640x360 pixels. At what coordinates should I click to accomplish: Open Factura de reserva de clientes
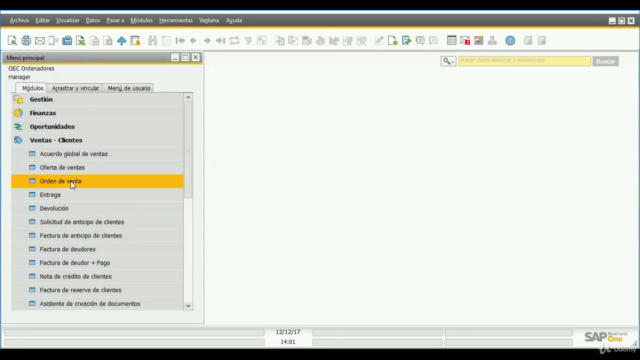coord(97,290)
